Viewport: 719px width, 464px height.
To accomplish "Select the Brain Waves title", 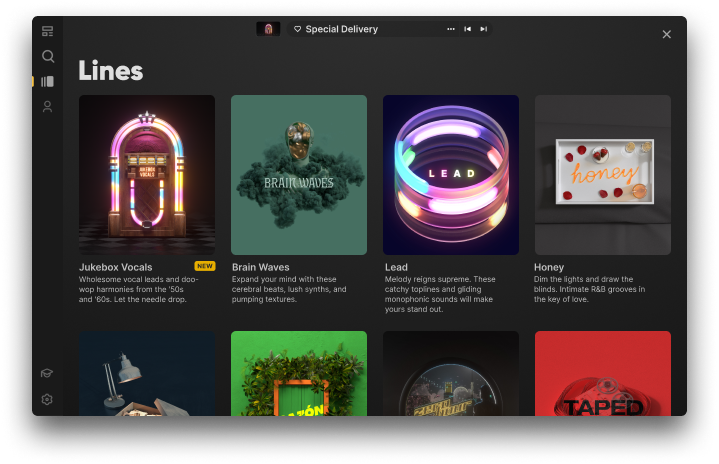I will coord(260,267).
